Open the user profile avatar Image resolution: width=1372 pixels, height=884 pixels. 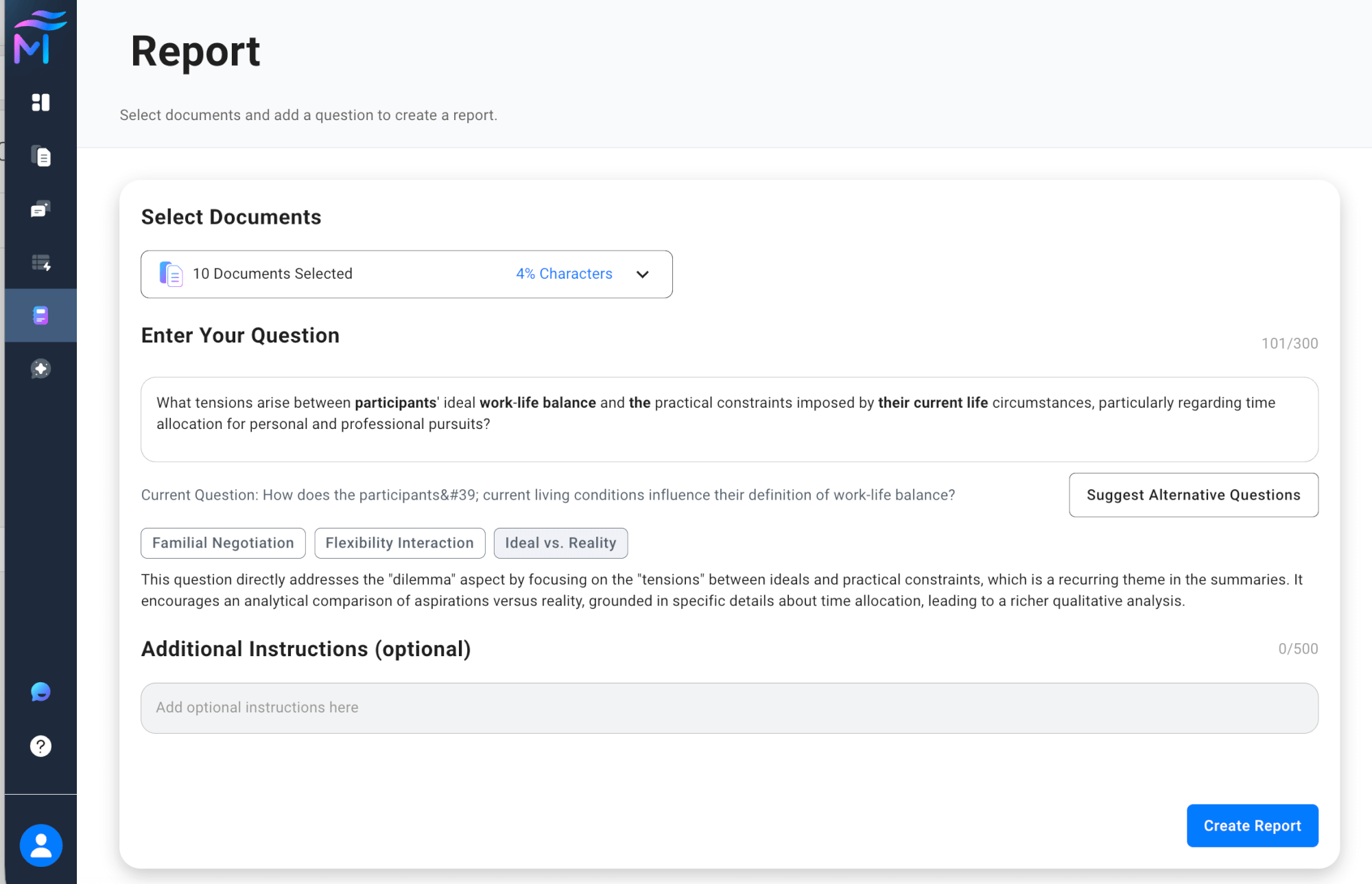40,846
